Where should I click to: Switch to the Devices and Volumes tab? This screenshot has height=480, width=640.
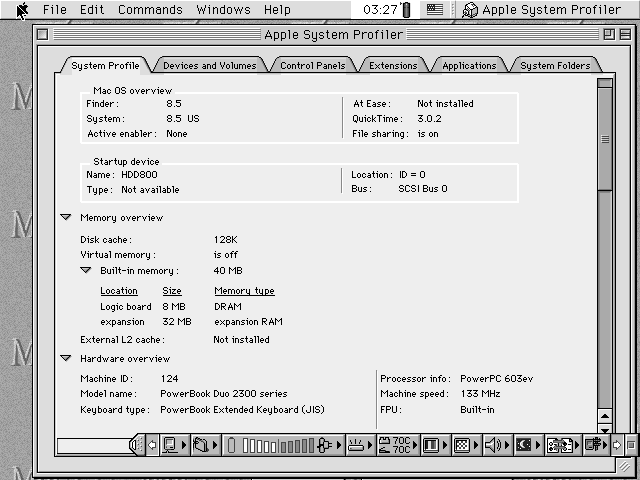(x=210, y=65)
